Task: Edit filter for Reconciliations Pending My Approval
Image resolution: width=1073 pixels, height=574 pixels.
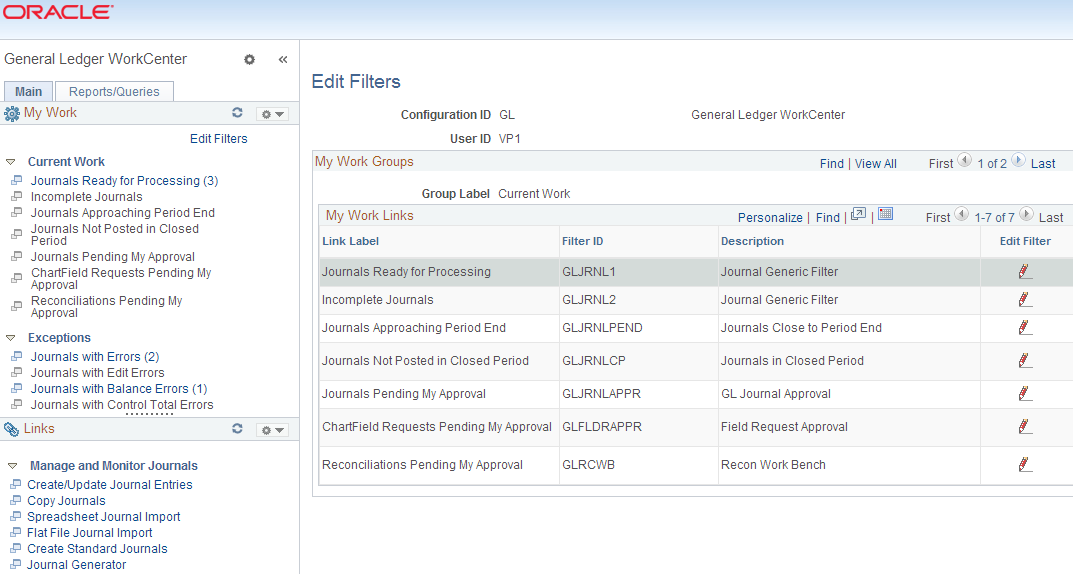Action: pos(1024,465)
